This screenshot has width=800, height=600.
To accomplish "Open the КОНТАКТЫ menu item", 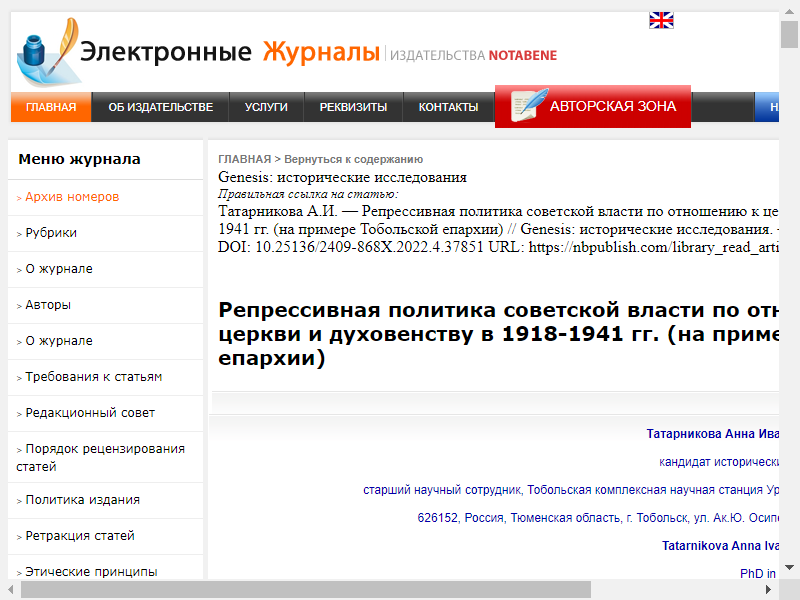I will [x=448, y=107].
